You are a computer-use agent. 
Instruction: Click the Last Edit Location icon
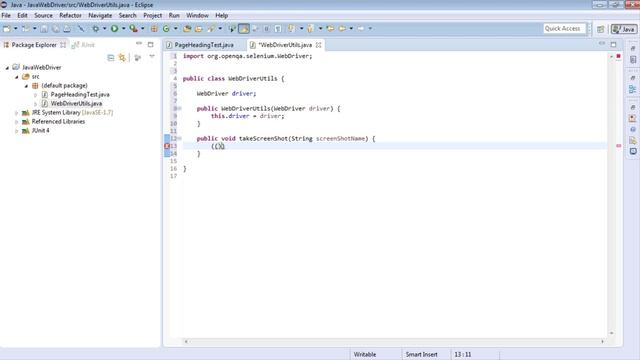tap(330, 29)
